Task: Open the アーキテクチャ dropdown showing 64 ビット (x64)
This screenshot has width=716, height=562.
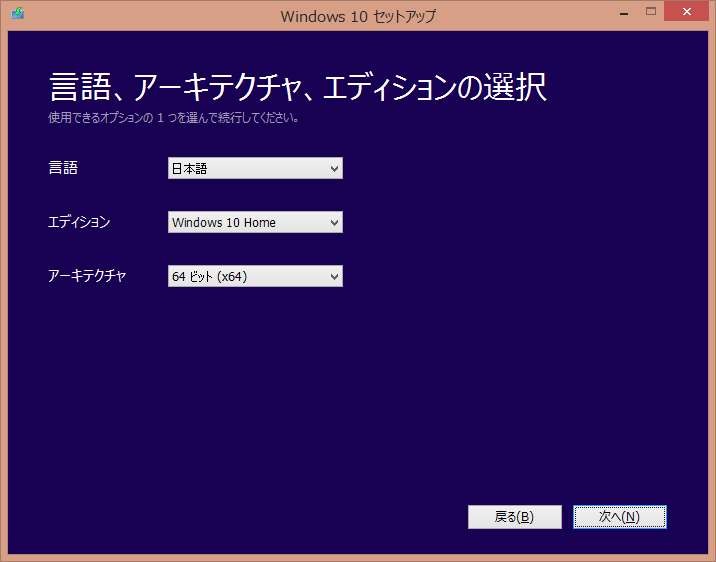Action: pos(255,276)
